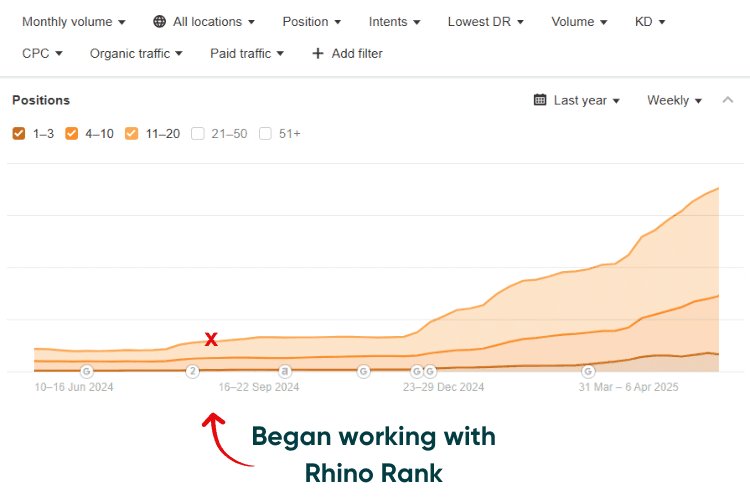Collapse the Positions chart with the chevron
Image resolution: width=750 pixels, height=500 pixels.
point(728,100)
